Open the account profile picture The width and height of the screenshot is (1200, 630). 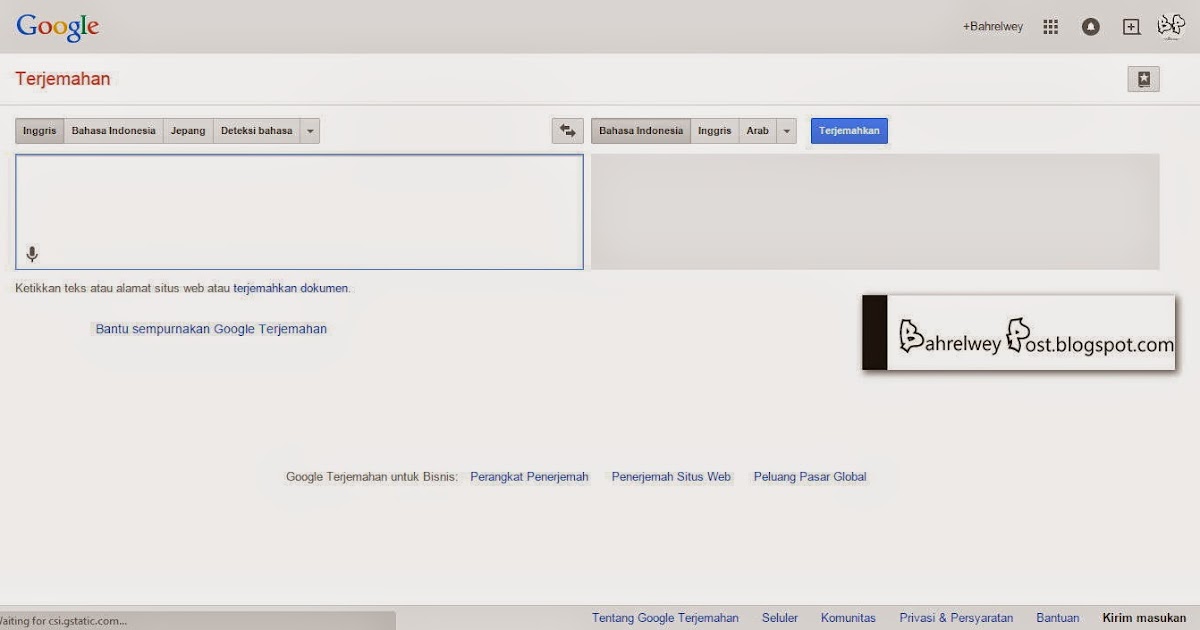1171,26
